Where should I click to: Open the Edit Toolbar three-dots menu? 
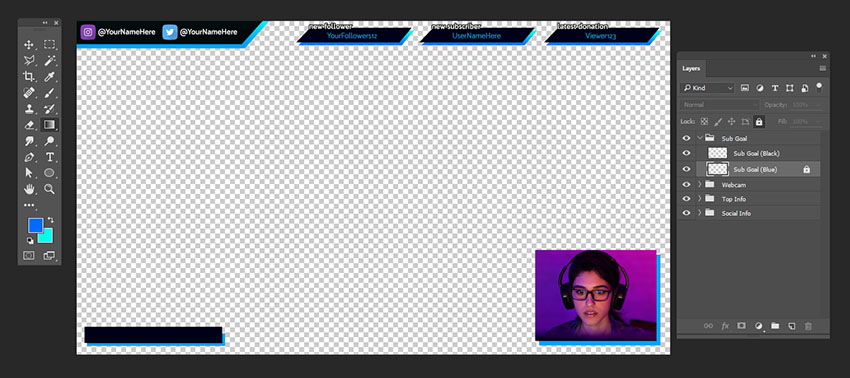[29, 206]
